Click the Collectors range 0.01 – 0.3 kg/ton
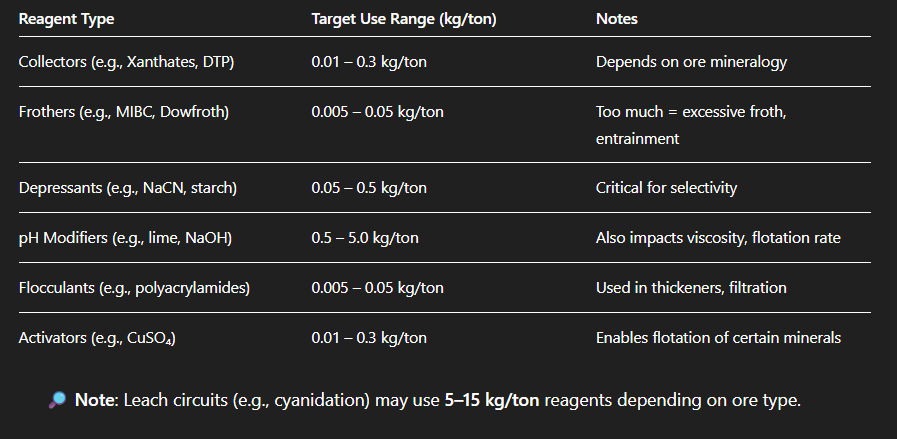The image size is (897, 439). pos(369,62)
